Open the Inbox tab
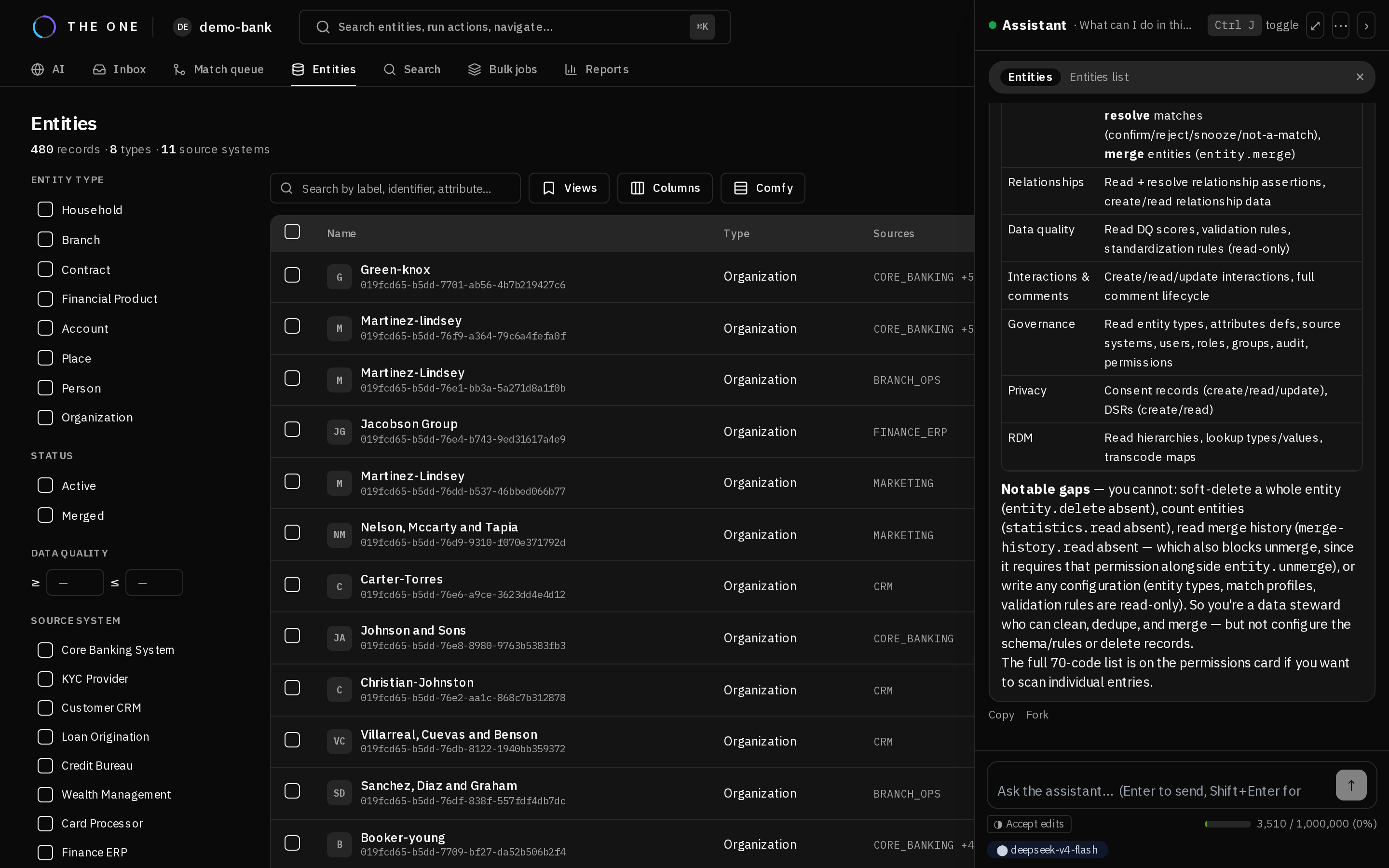The width and height of the screenshot is (1389, 868). (x=120, y=69)
